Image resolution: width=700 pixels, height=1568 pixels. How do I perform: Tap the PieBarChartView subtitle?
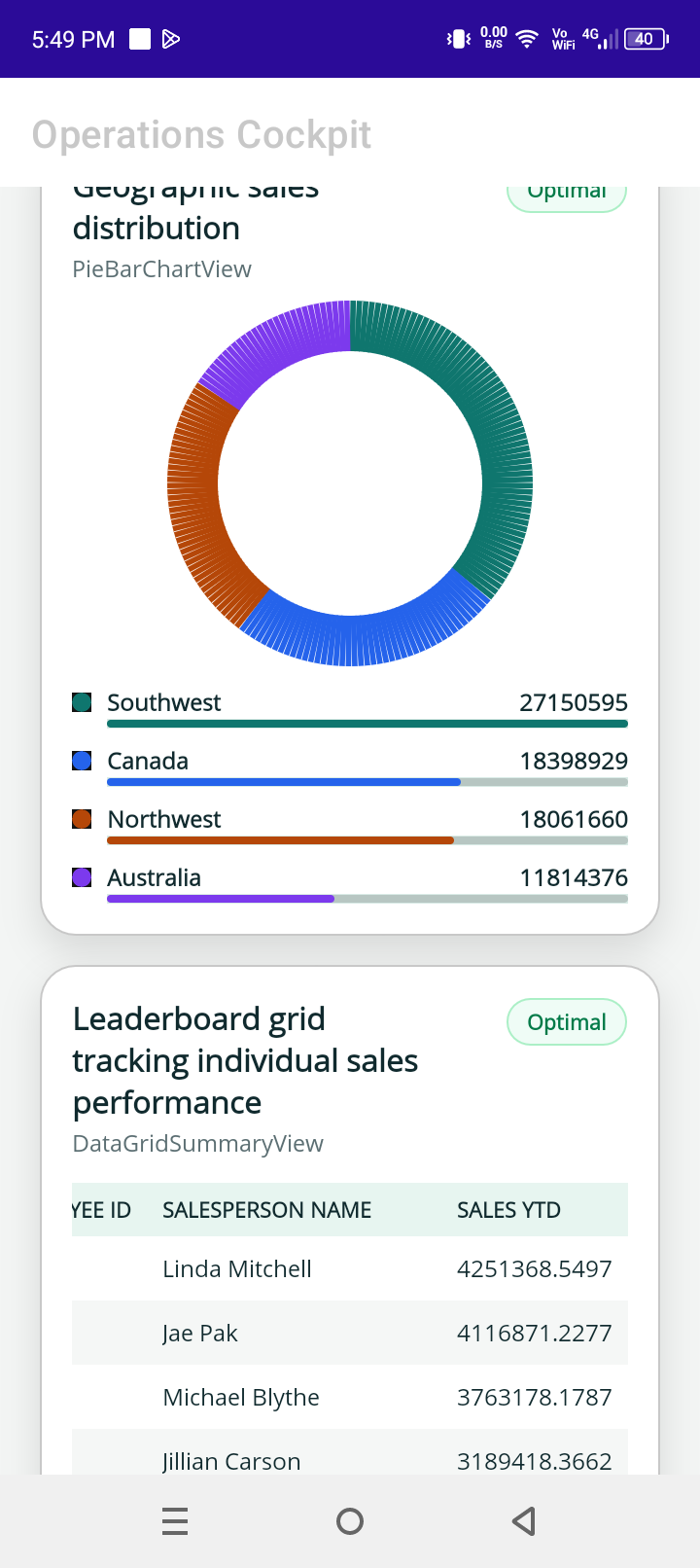[161, 268]
